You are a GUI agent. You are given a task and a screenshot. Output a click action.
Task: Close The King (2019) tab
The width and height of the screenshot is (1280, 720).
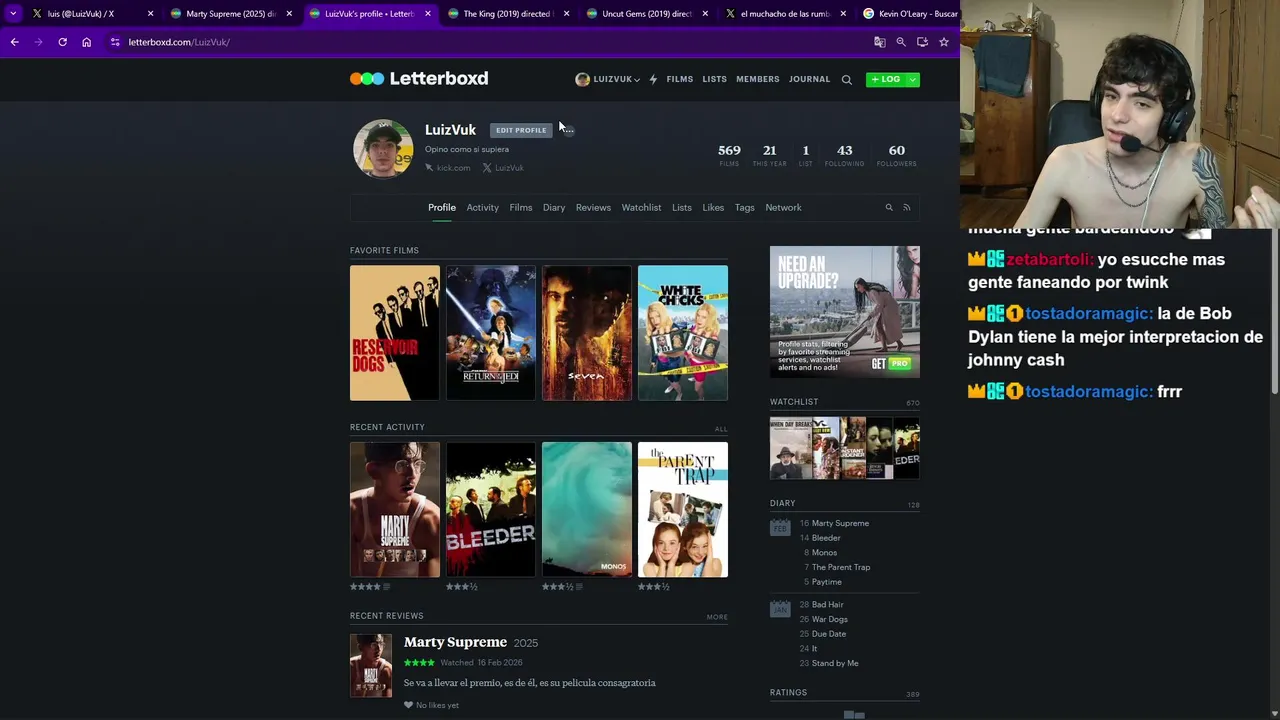pyautogui.click(x=567, y=14)
